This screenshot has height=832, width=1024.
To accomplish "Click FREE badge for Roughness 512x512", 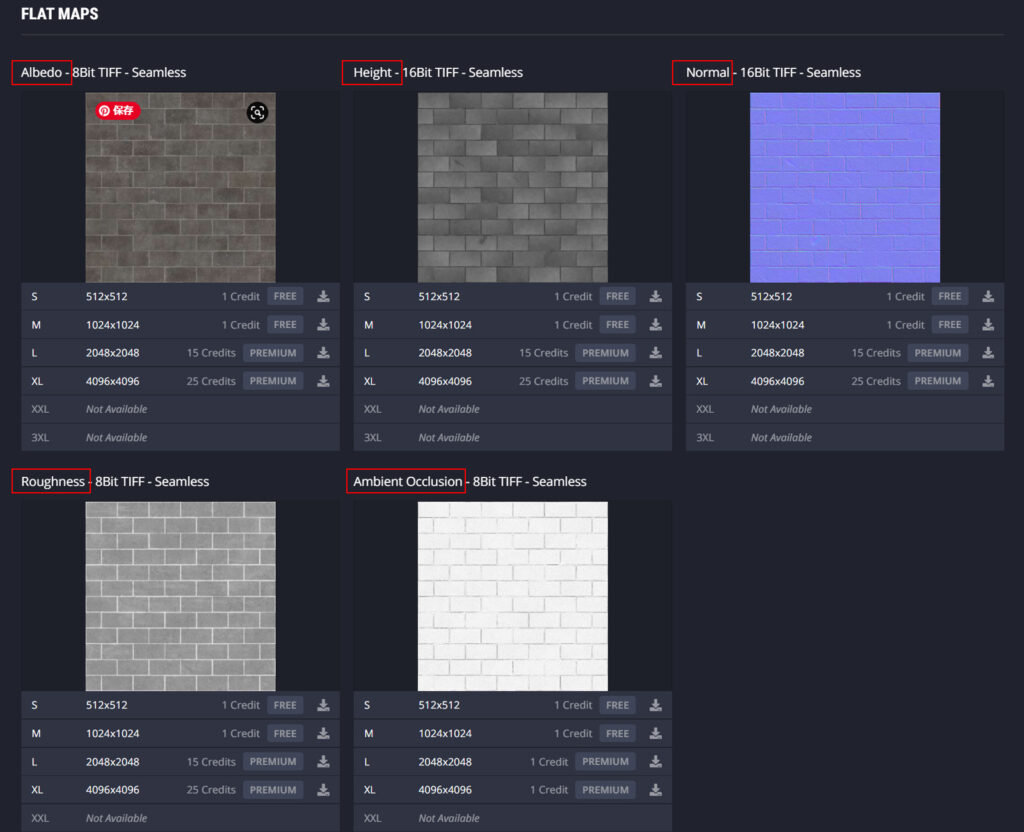I will click(x=285, y=705).
